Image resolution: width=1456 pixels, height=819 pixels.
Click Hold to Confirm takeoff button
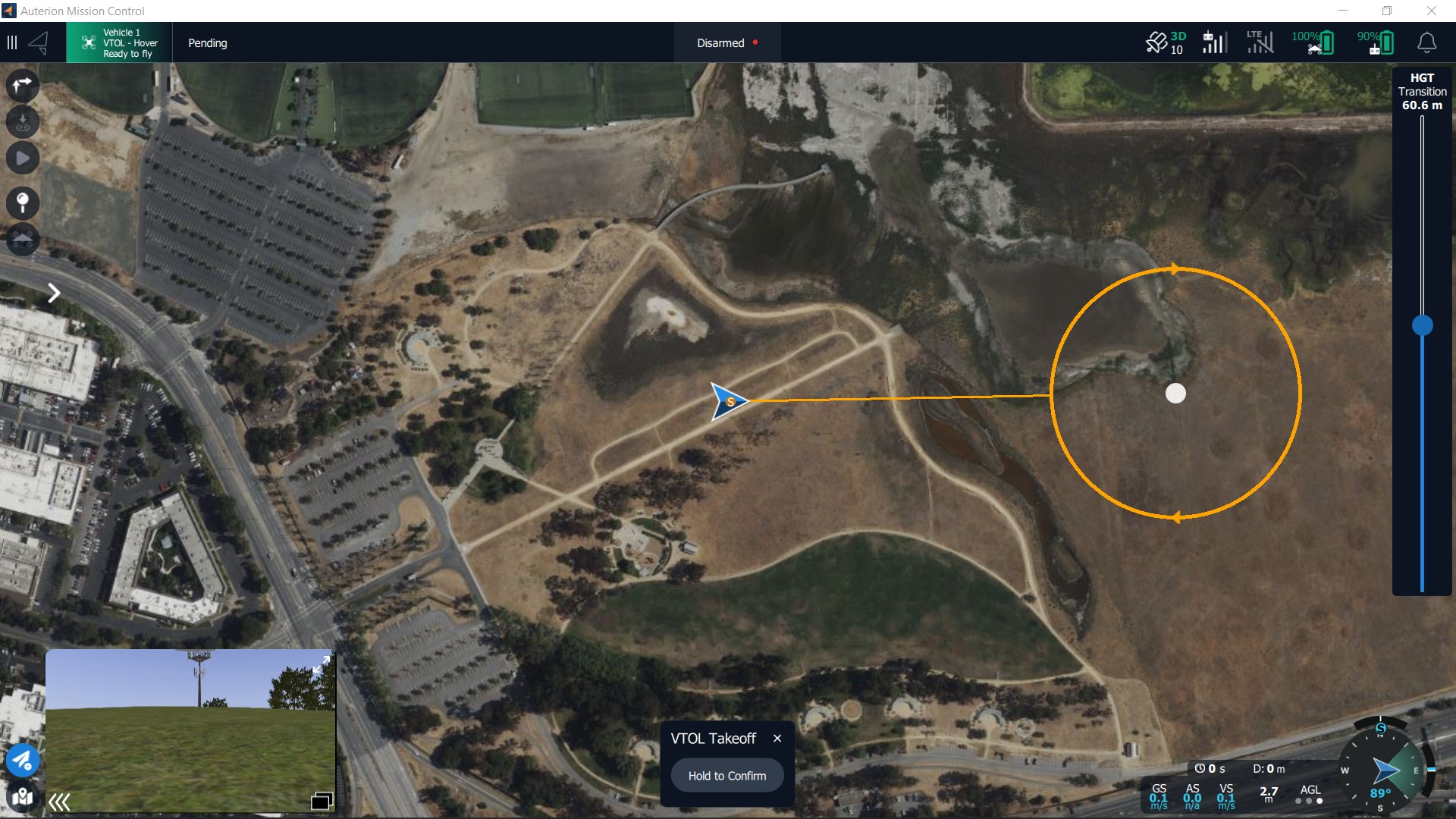tap(726, 776)
